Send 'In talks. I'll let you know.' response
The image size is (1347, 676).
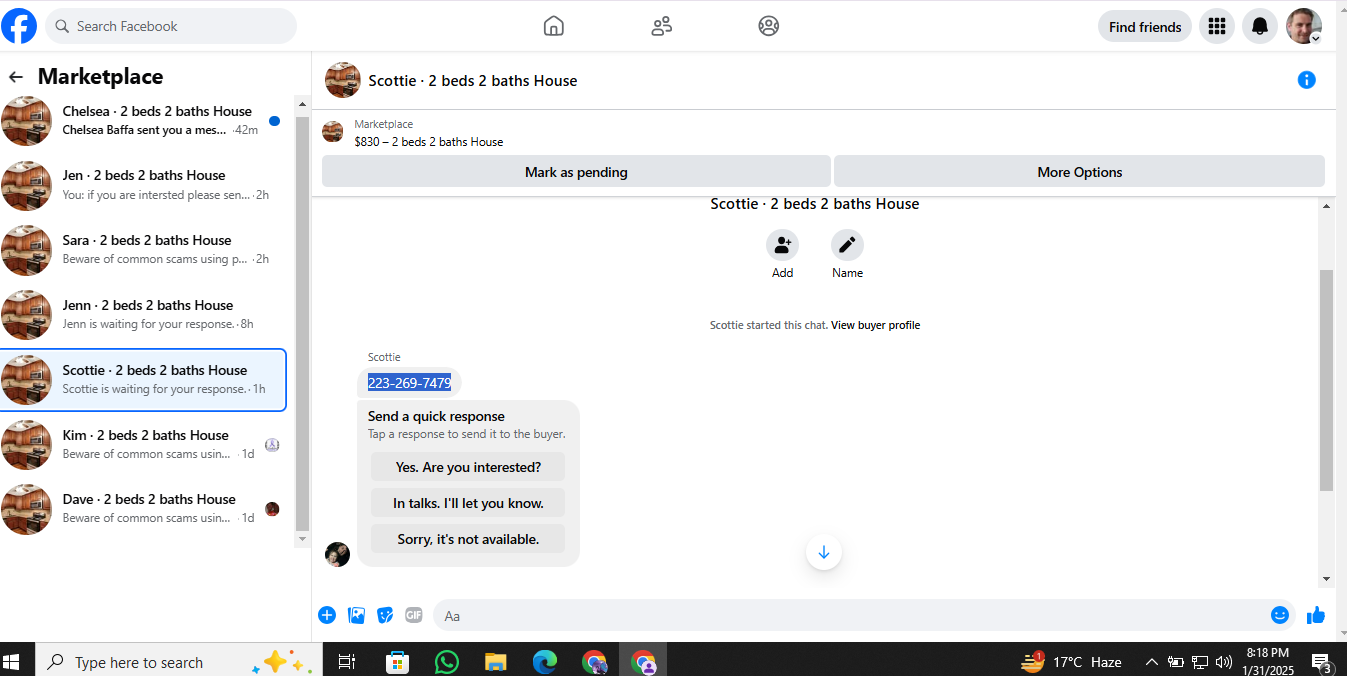[468, 503]
